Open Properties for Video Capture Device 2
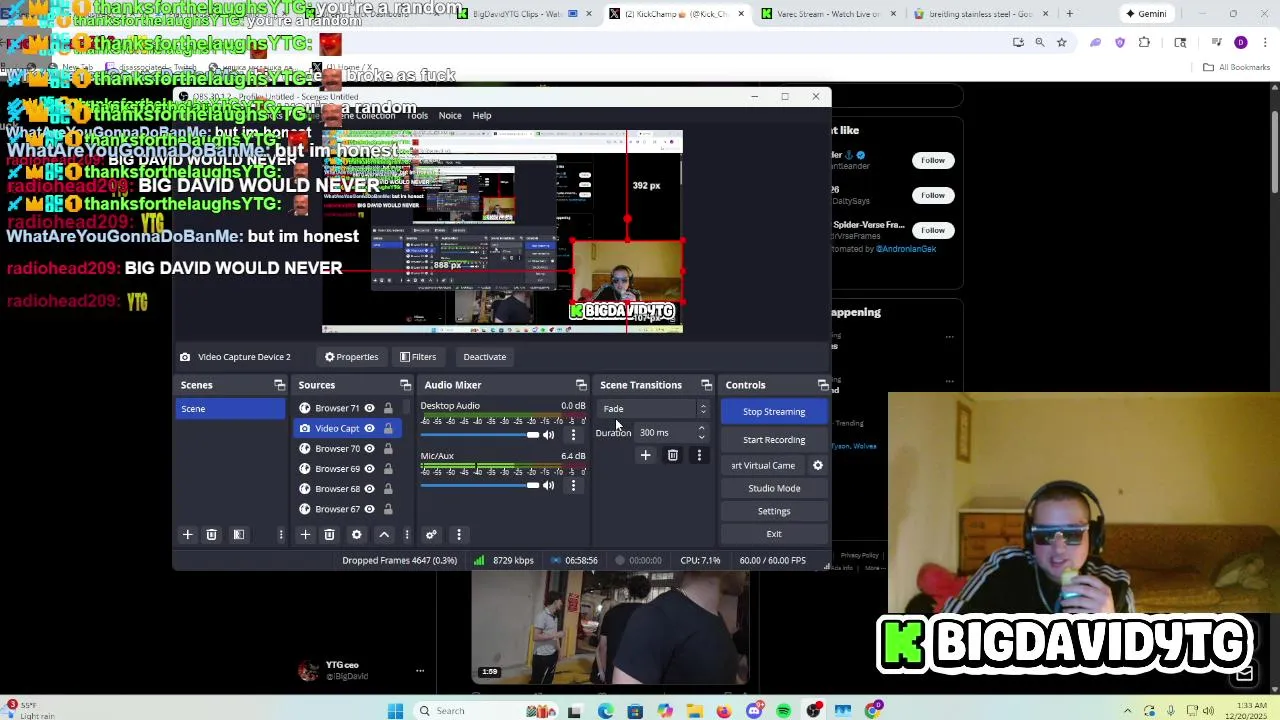This screenshot has width=1280, height=720. [x=351, y=357]
